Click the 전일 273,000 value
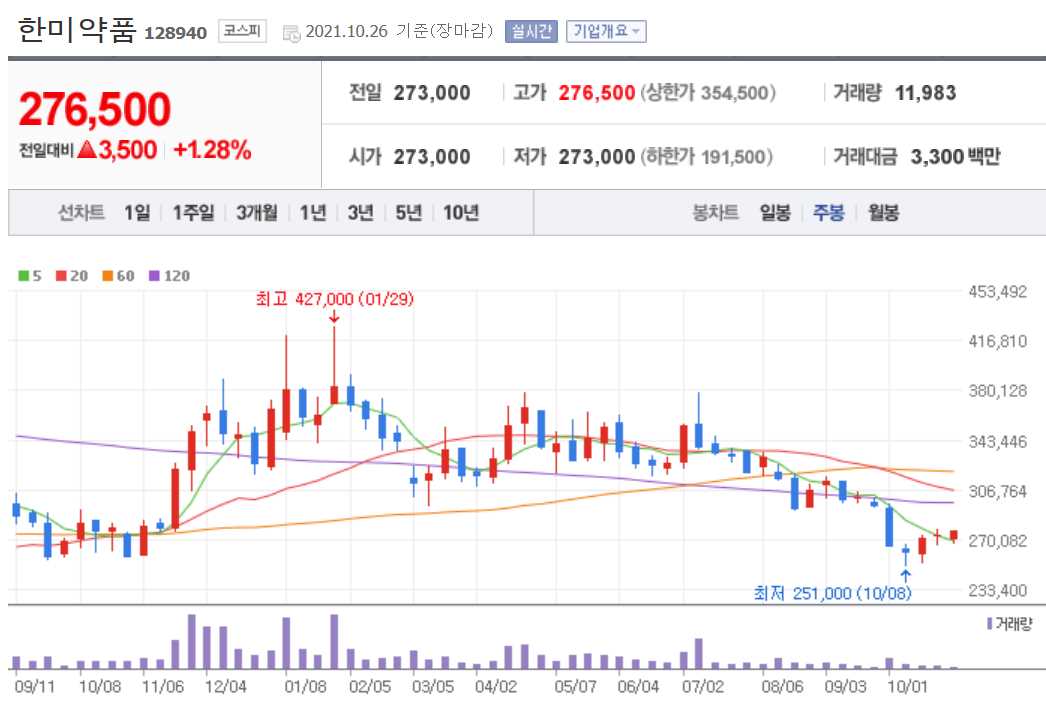Image resolution: width=1046 pixels, height=703 pixels. tap(432, 93)
